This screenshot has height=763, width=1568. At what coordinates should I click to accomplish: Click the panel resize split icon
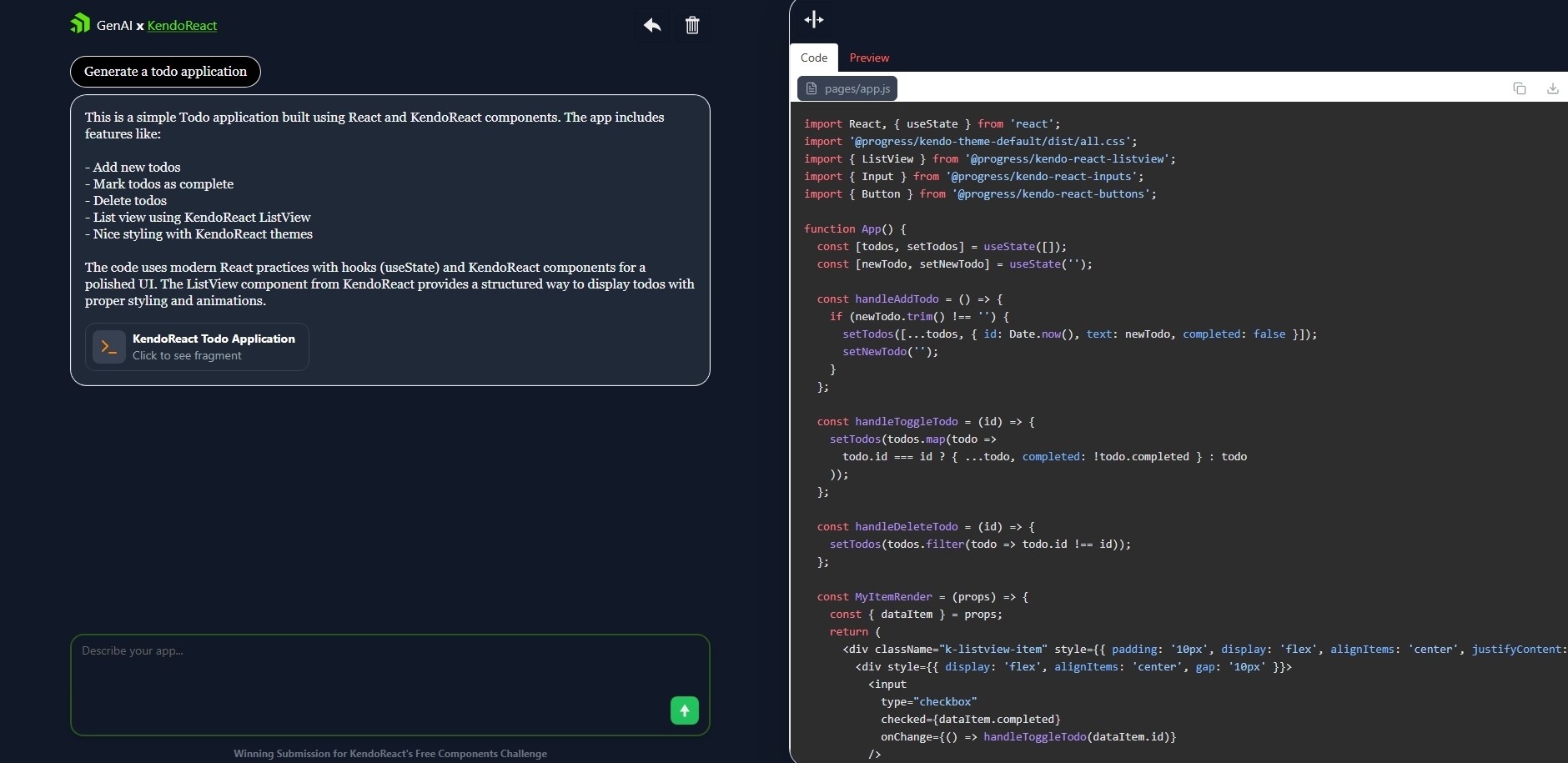click(814, 19)
